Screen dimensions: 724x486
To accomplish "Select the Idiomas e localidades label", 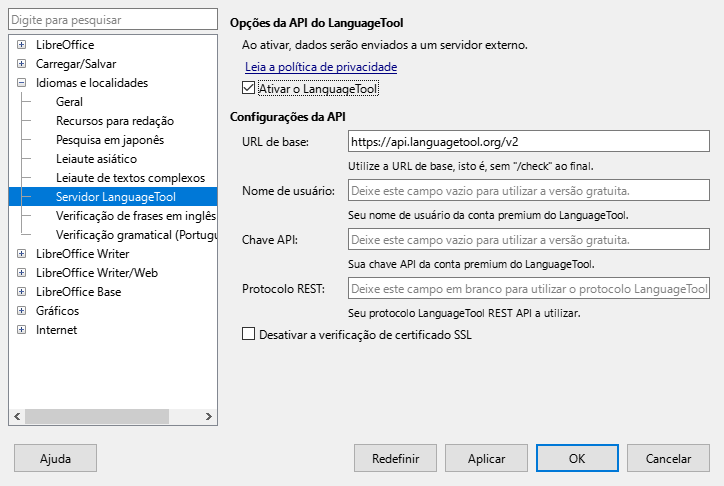I will 92,83.
